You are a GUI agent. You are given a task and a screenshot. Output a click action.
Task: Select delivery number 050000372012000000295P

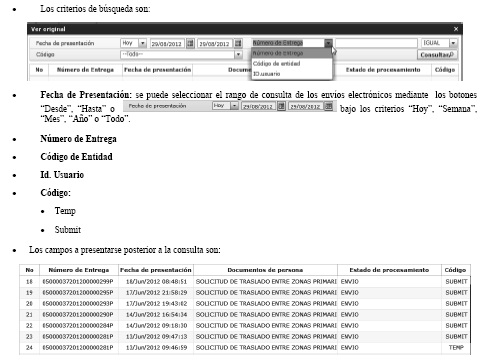point(78,293)
